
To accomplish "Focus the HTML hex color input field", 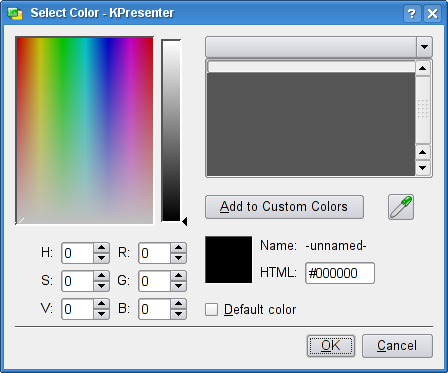I will [340, 273].
